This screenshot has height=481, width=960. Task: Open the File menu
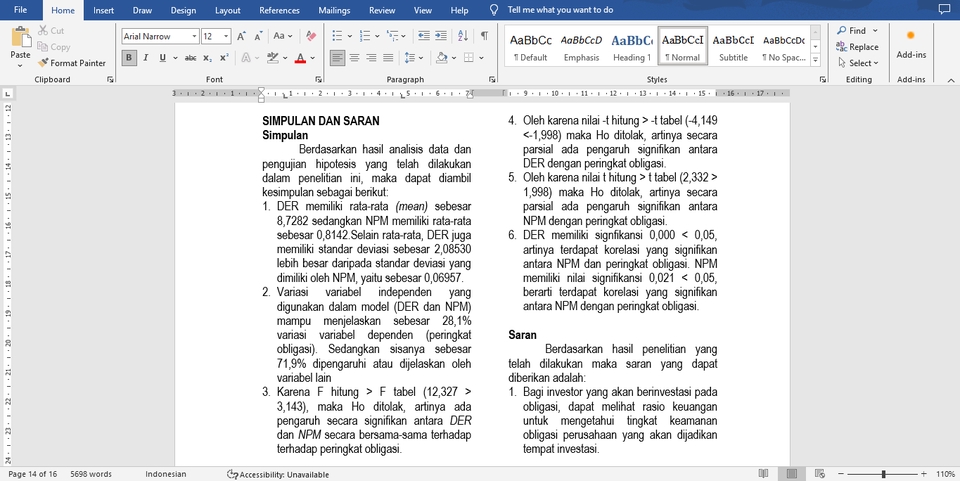(20, 10)
